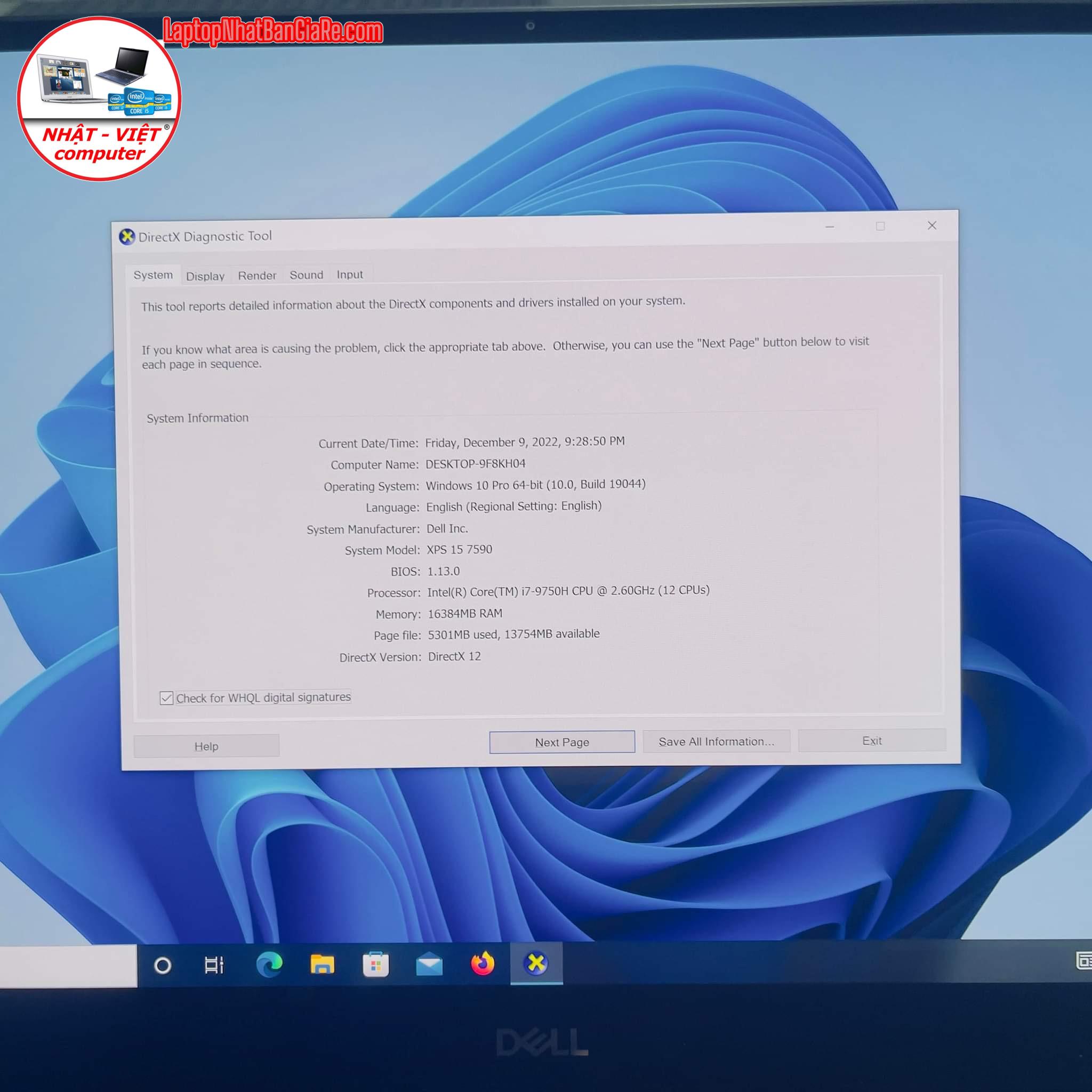
Task: Switch to the Render tab
Action: (x=256, y=276)
